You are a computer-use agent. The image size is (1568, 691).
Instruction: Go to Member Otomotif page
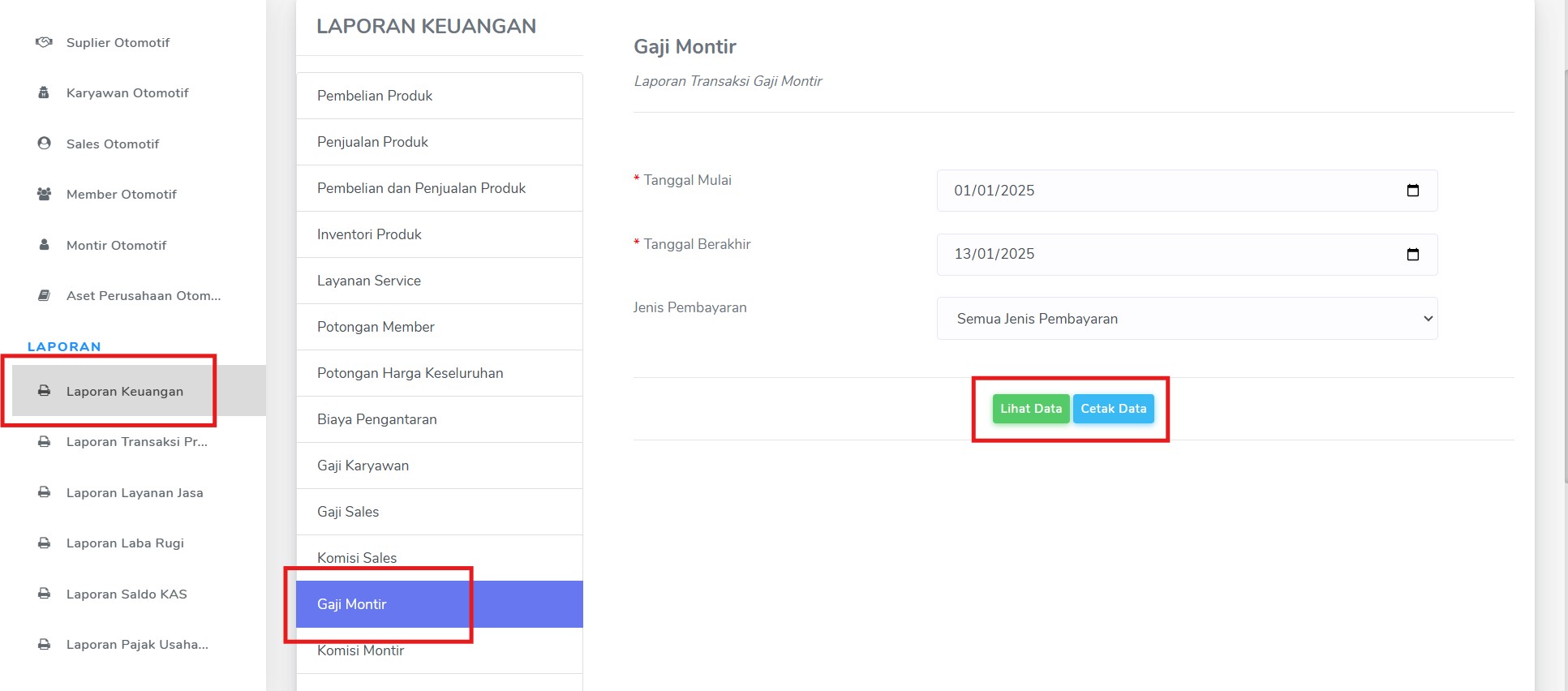[x=122, y=194]
